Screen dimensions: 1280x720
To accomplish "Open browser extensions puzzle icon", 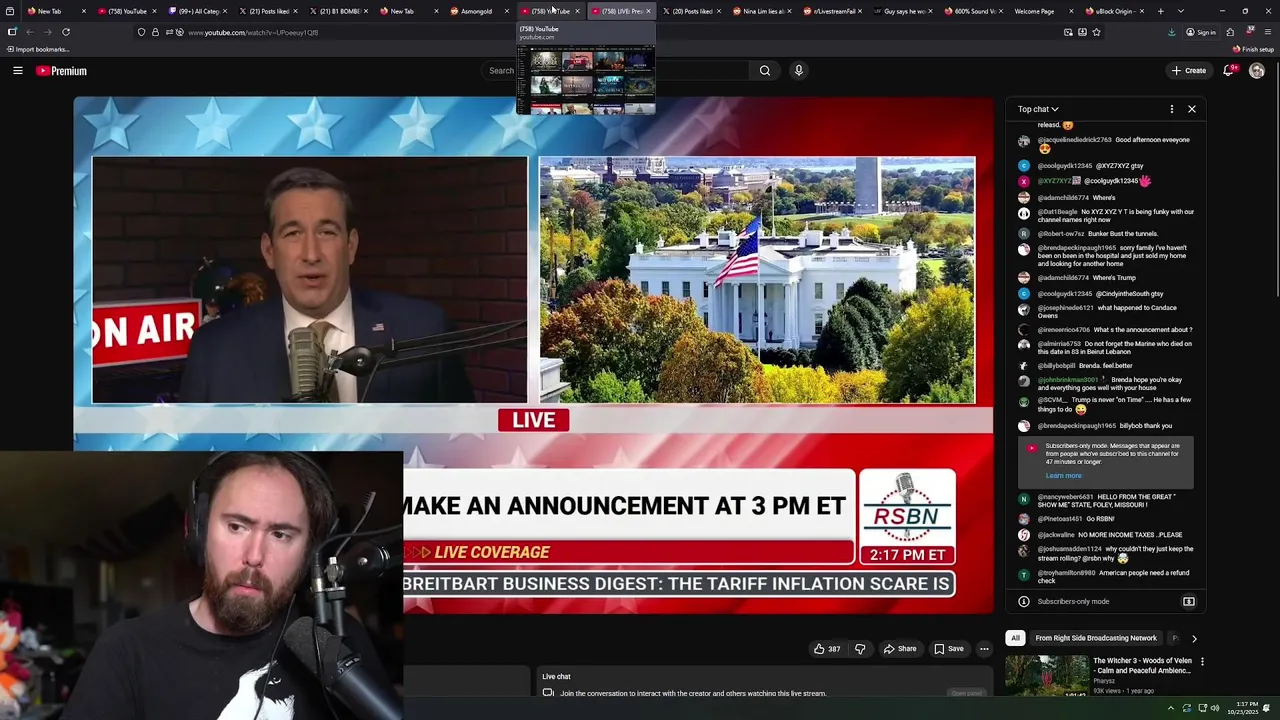I will click(1230, 32).
